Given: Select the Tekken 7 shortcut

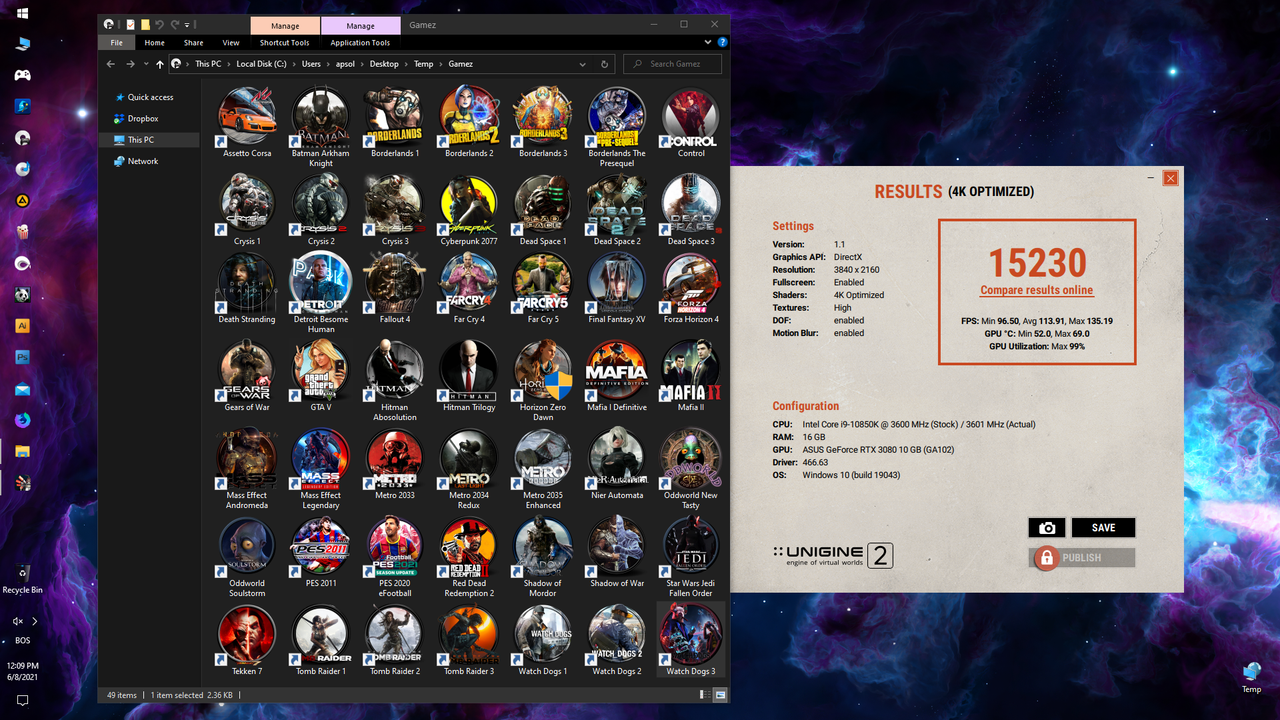Looking at the screenshot, I should tap(247, 640).
